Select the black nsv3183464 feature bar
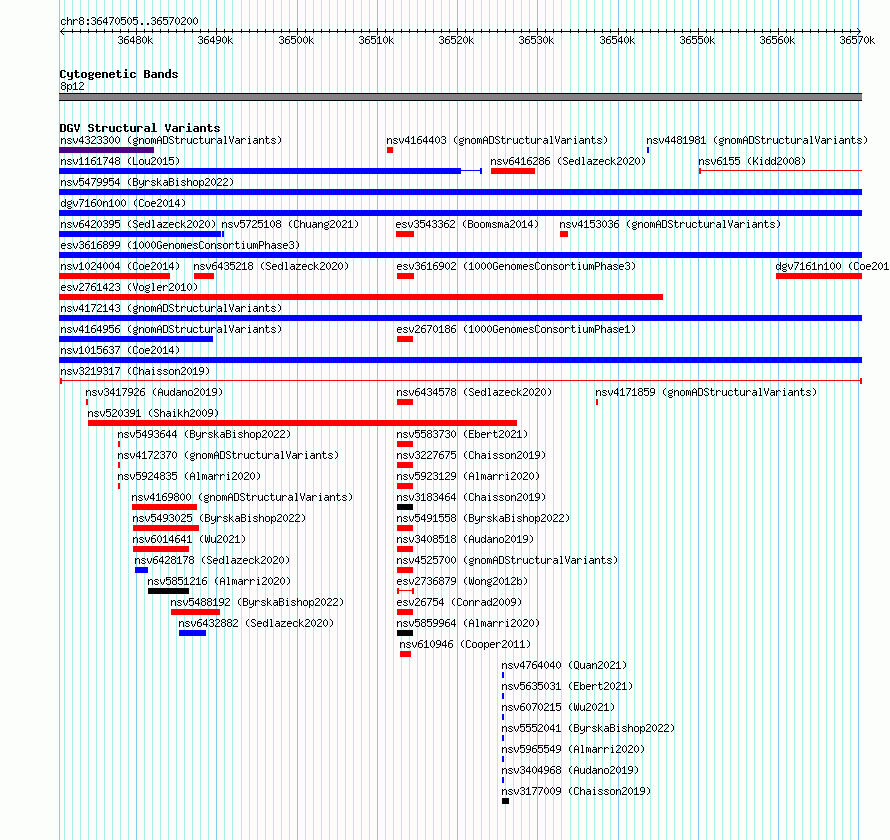 (x=405, y=507)
